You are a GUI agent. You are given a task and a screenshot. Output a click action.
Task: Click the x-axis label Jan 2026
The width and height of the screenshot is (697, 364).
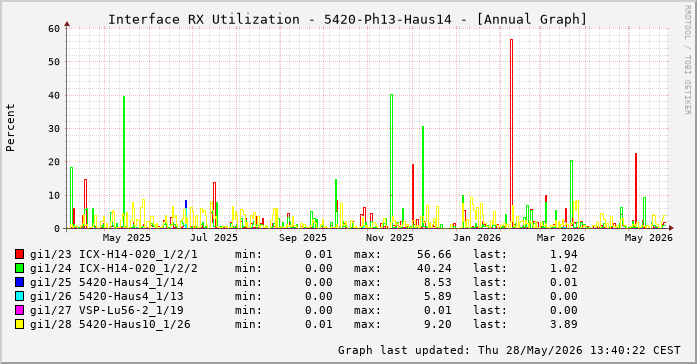click(477, 238)
